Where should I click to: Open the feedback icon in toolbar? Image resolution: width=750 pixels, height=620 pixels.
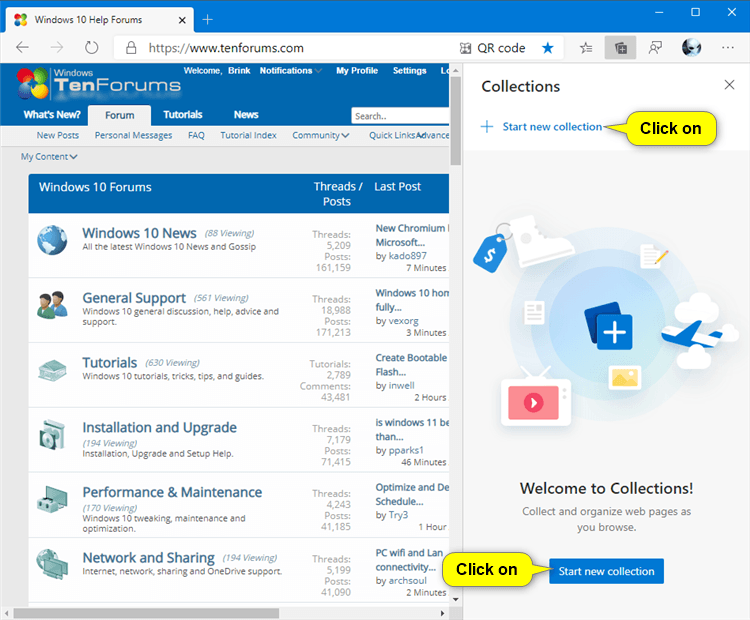coord(655,47)
